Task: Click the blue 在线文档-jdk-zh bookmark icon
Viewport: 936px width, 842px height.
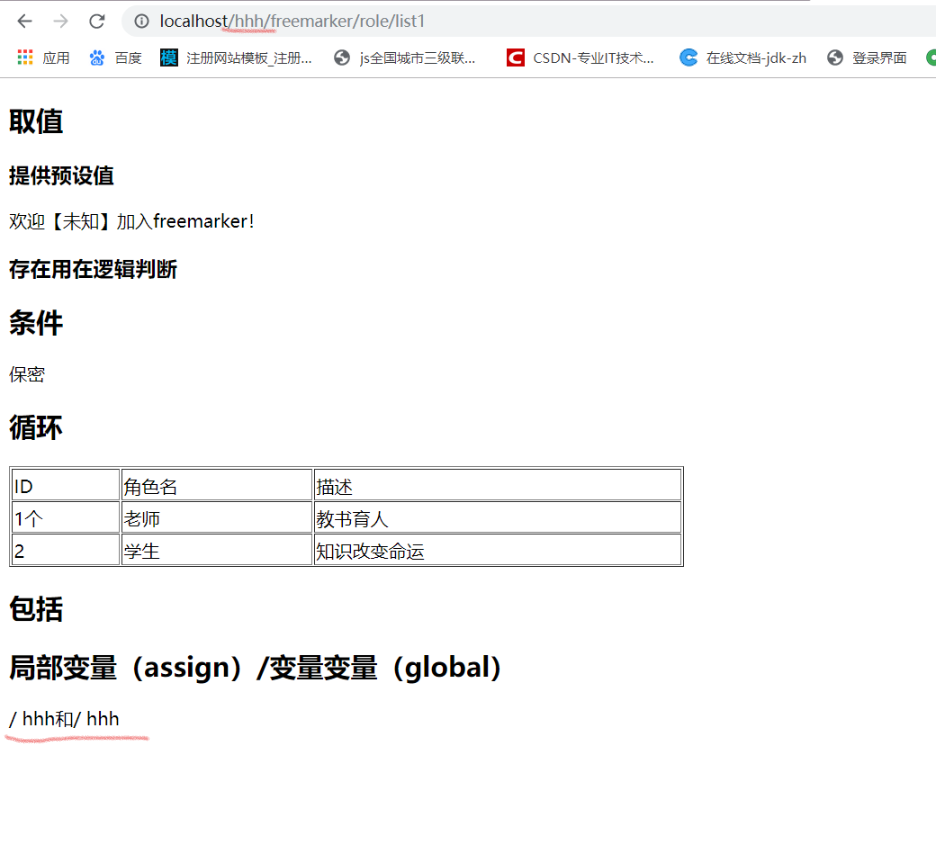Action: pos(688,57)
